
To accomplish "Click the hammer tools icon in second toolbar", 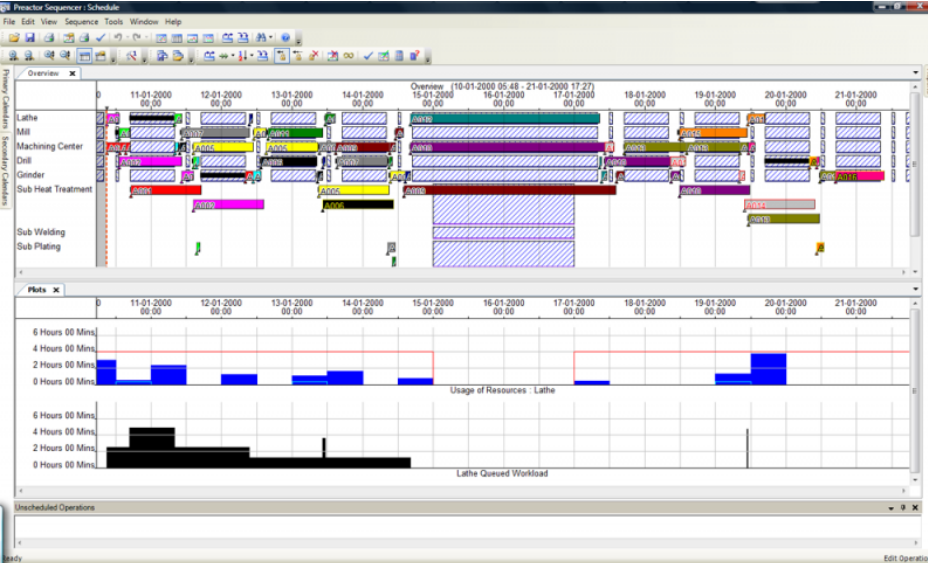I will tap(131, 56).
